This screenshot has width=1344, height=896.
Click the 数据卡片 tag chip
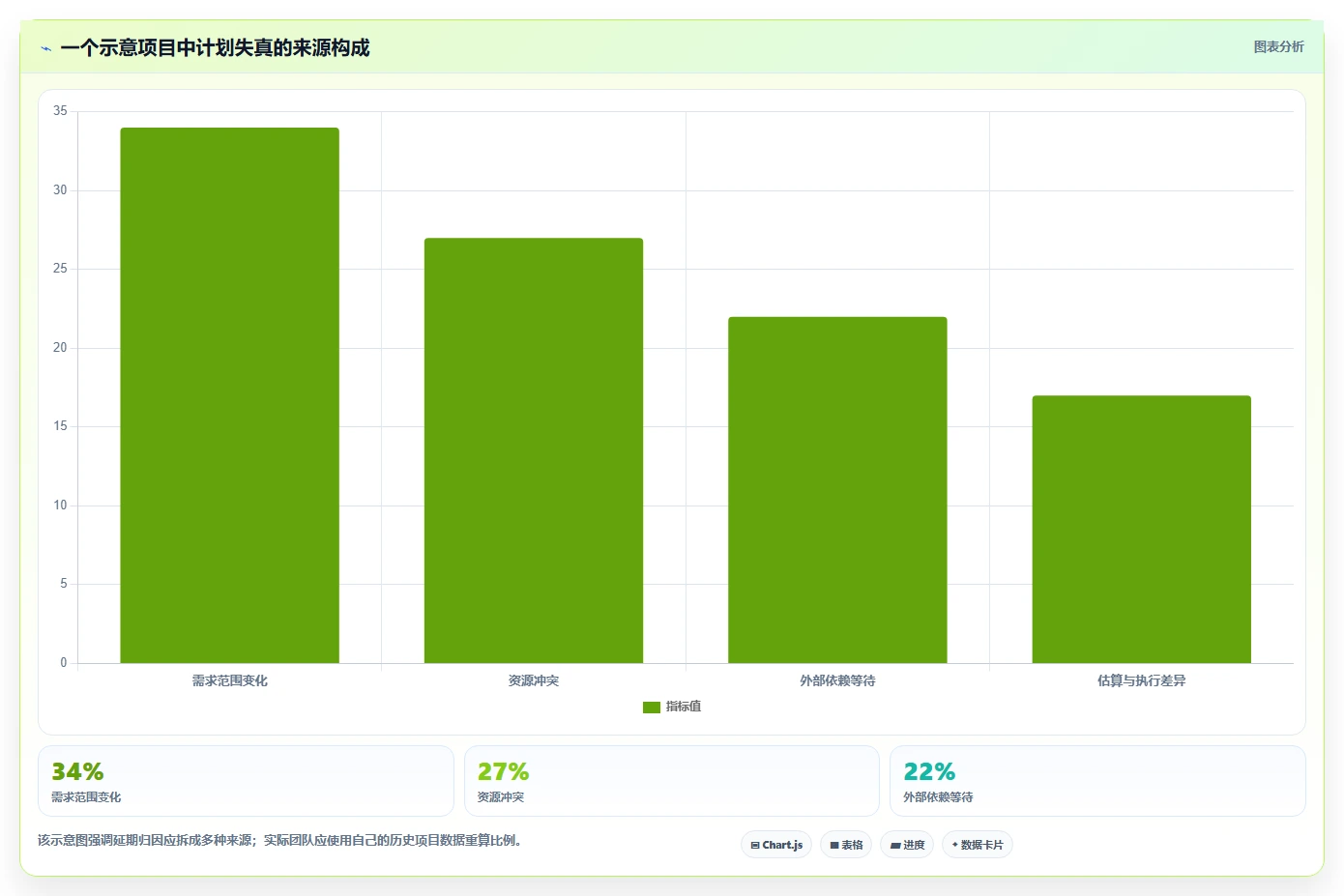tap(978, 845)
